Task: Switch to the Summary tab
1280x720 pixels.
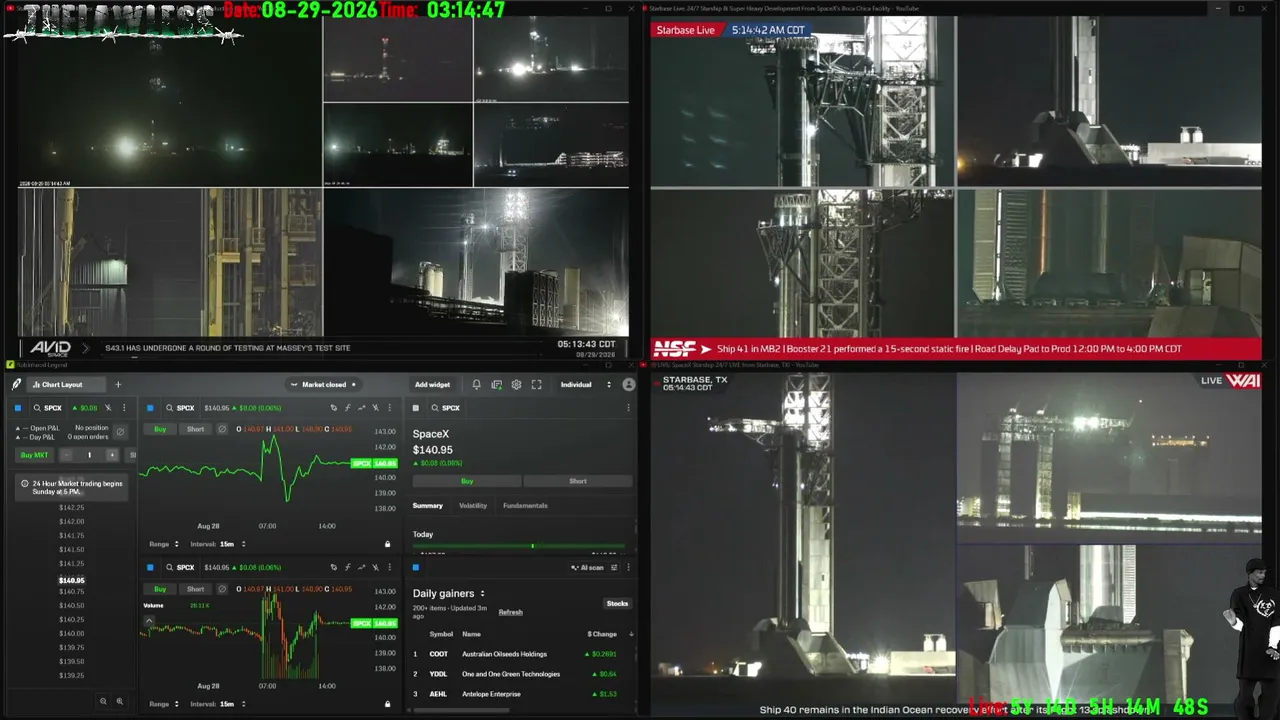Action: [x=428, y=506]
